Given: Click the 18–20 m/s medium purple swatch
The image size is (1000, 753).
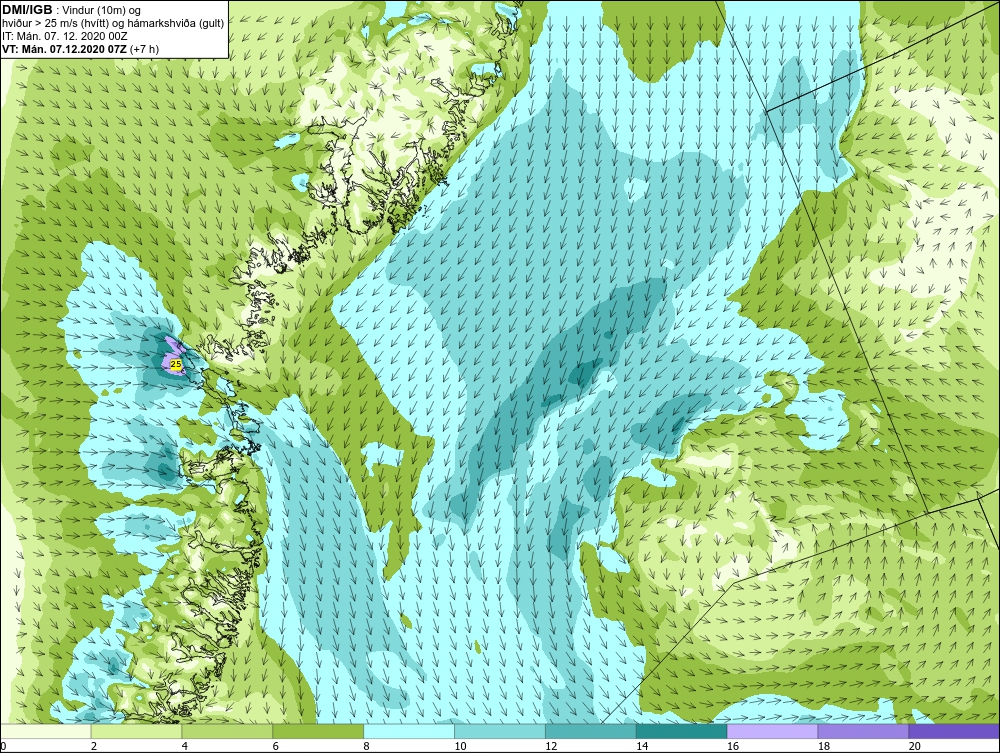Looking at the screenshot, I should (x=864, y=731).
